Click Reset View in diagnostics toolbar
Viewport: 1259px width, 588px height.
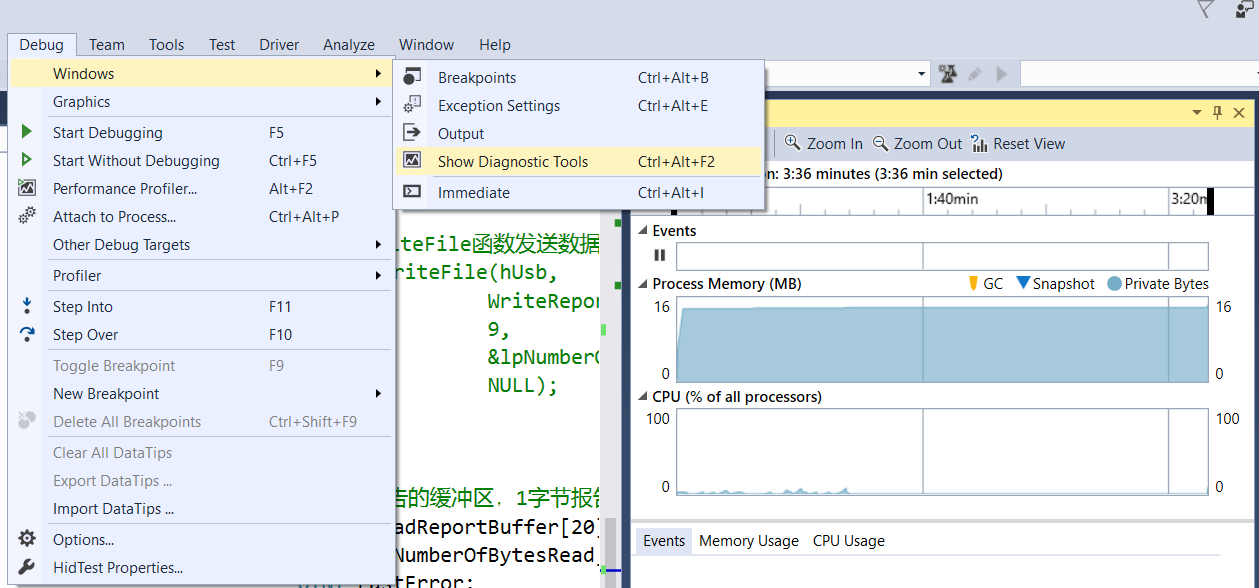(x=1018, y=143)
